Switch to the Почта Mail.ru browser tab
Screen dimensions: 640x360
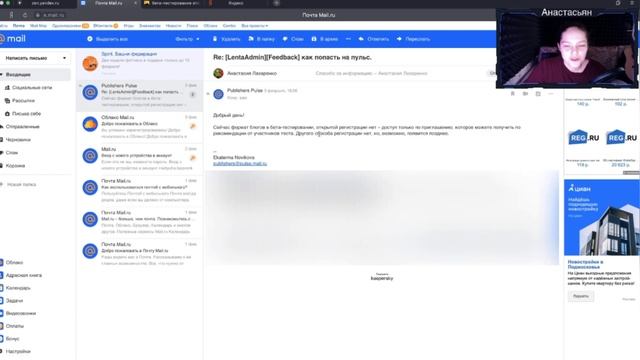(x=109, y=3)
